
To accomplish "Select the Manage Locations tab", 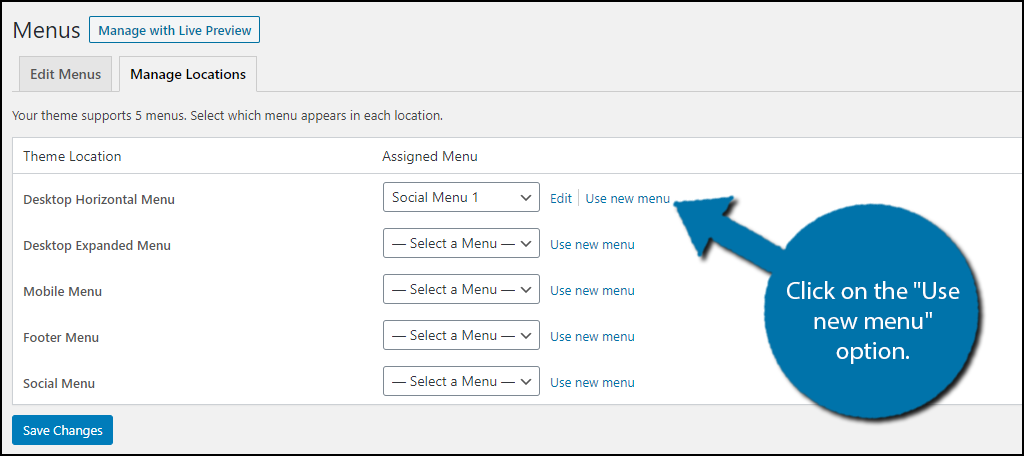I will pos(188,74).
